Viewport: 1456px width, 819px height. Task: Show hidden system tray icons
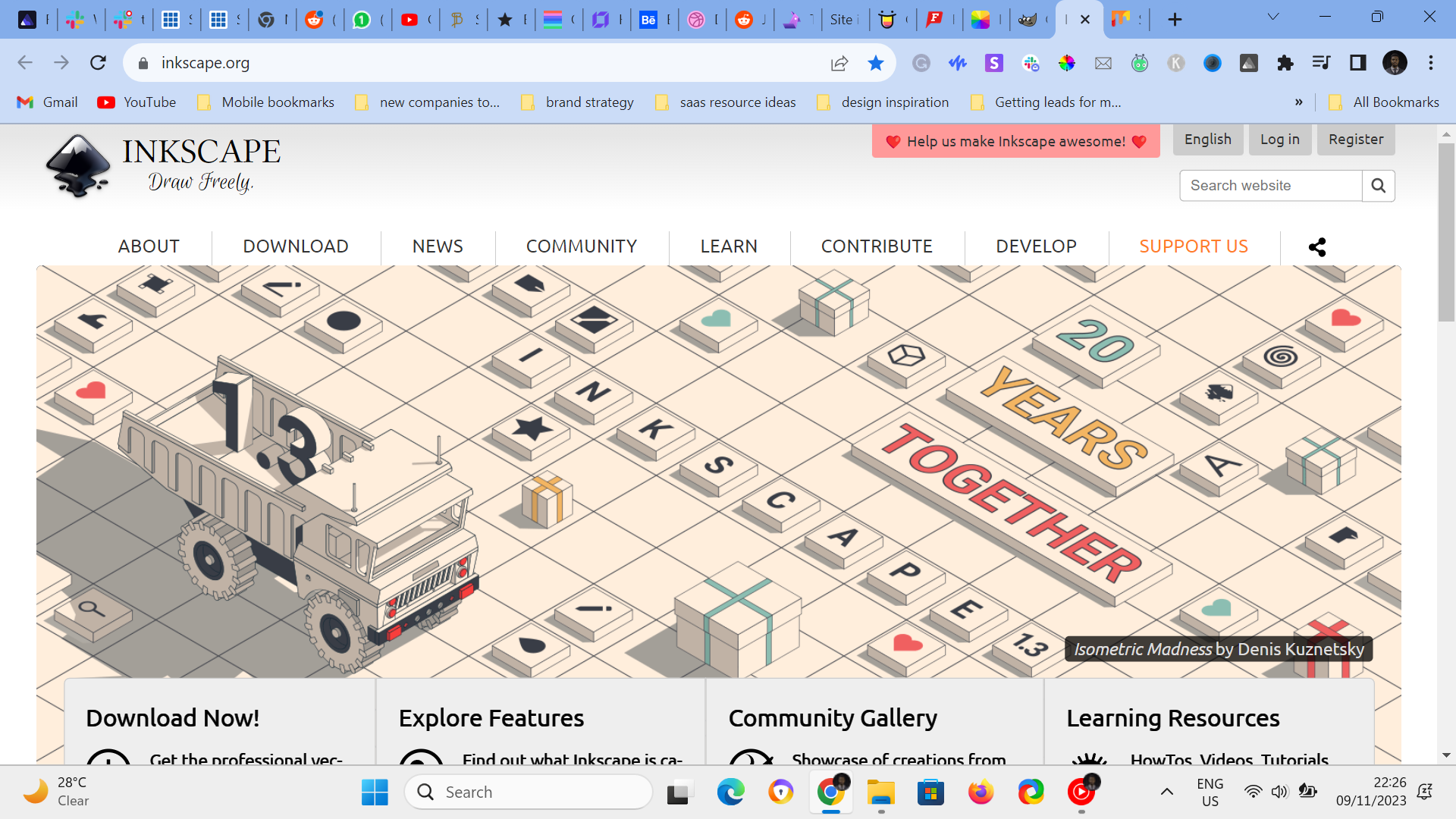1167,792
